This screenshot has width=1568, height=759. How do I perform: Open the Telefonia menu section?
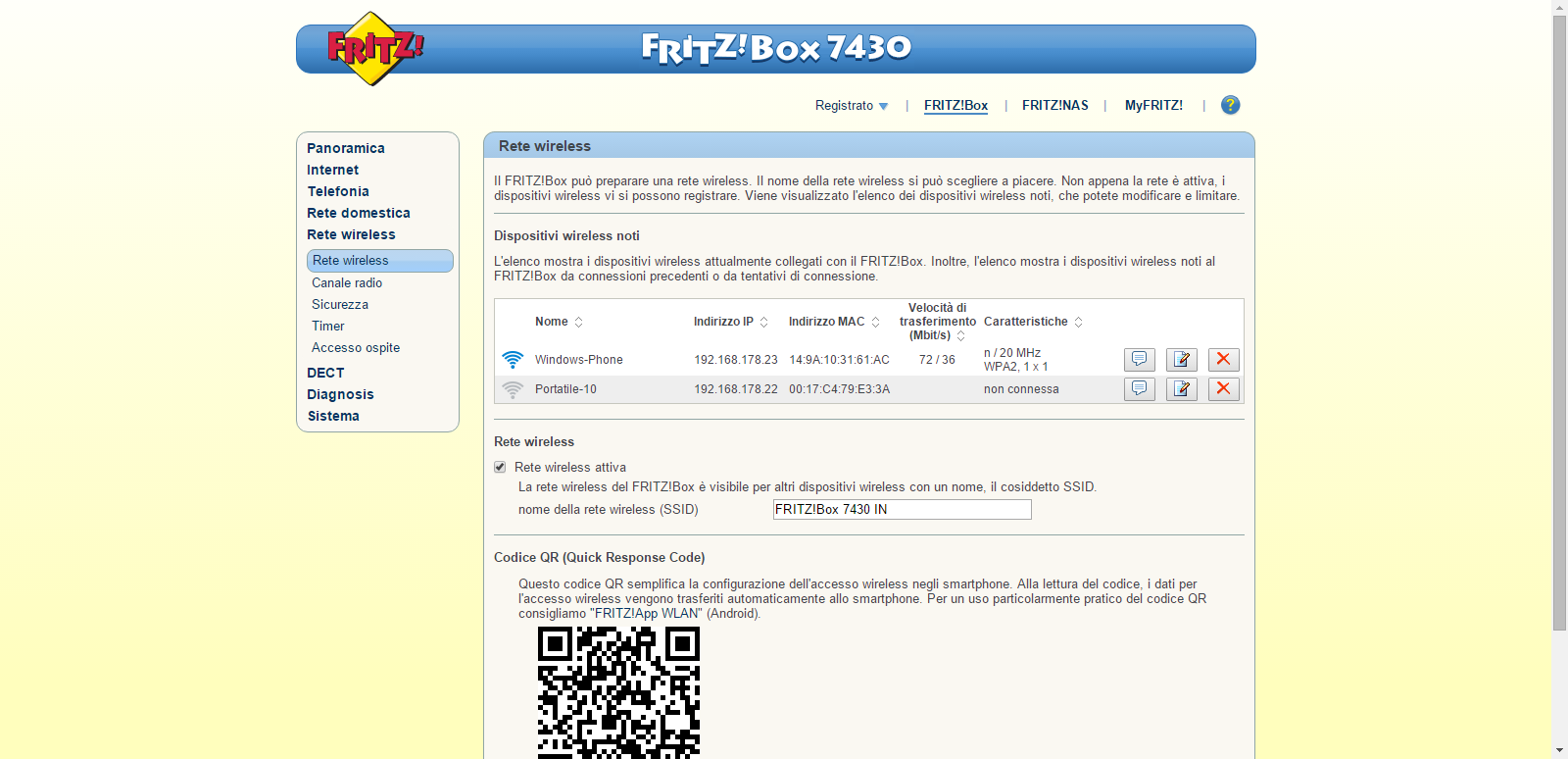(x=338, y=191)
